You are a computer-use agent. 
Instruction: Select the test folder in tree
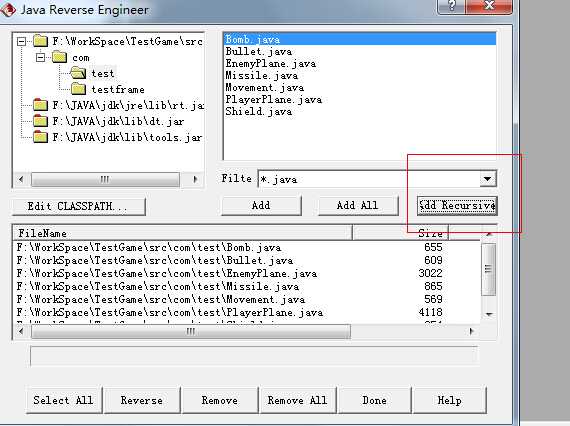pos(103,74)
